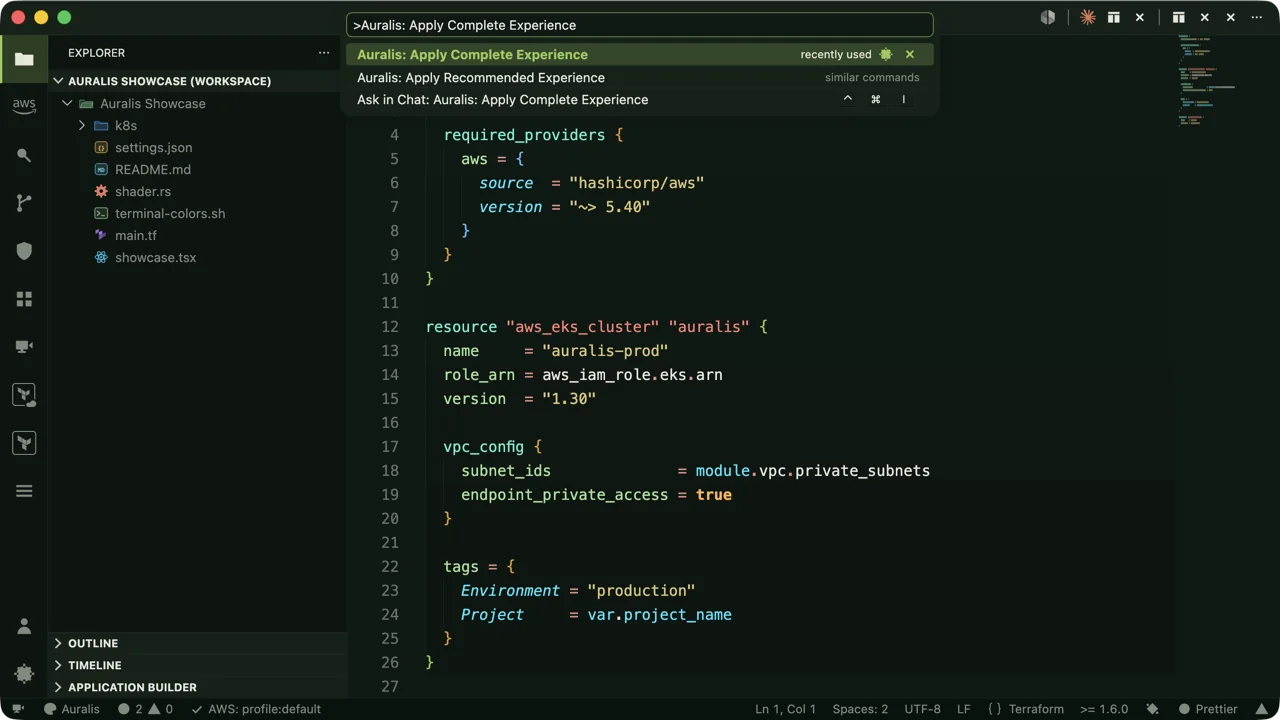The height and width of the screenshot is (720, 1280).
Task: Open the upper Terraform icon in activity bar
Action: pos(24,395)
